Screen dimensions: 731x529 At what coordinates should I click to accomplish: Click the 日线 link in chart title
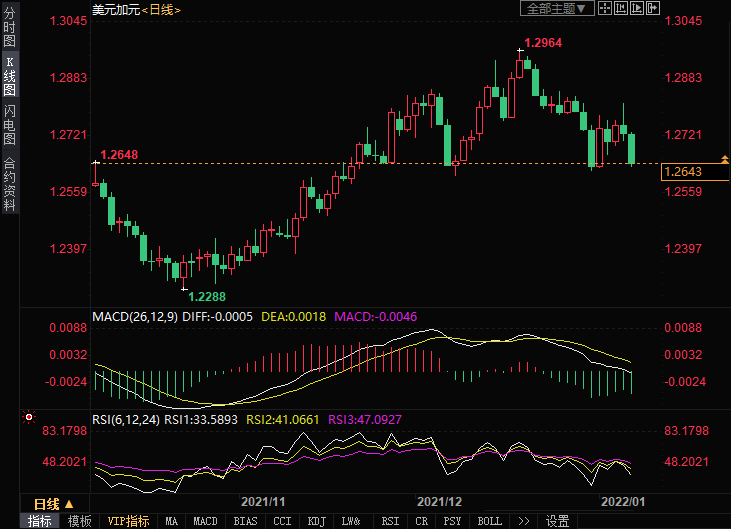(160, 9)
